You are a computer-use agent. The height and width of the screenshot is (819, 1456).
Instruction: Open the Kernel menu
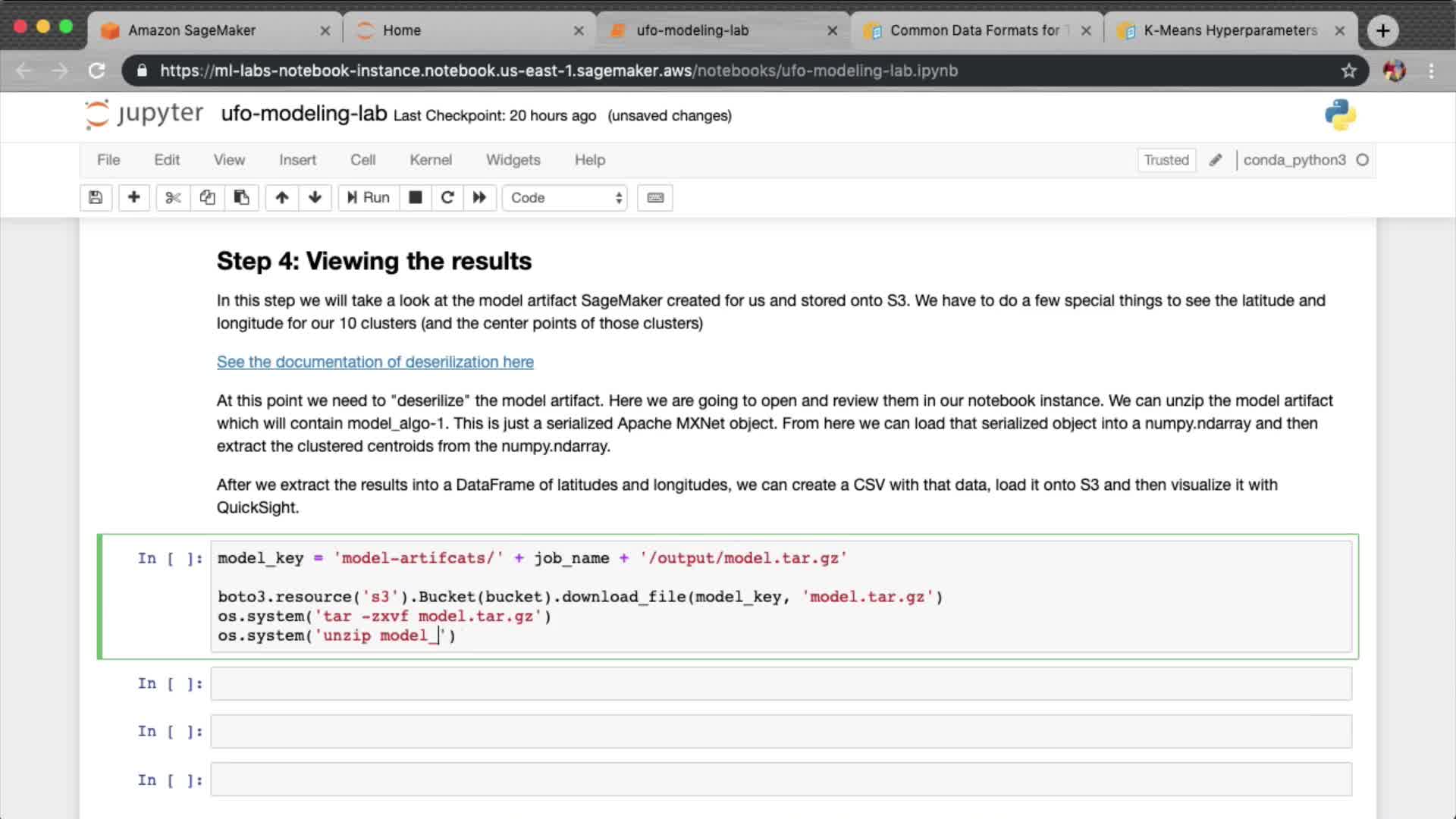coord(430,160)
